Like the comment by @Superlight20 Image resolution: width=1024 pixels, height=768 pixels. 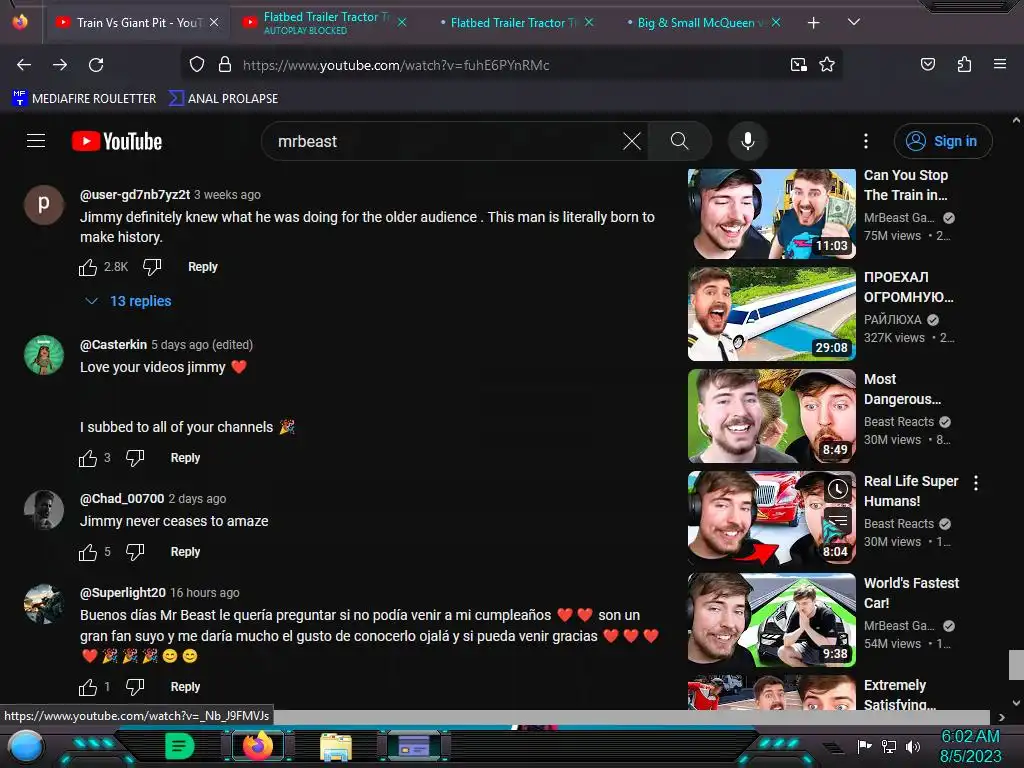coord(88,687)
